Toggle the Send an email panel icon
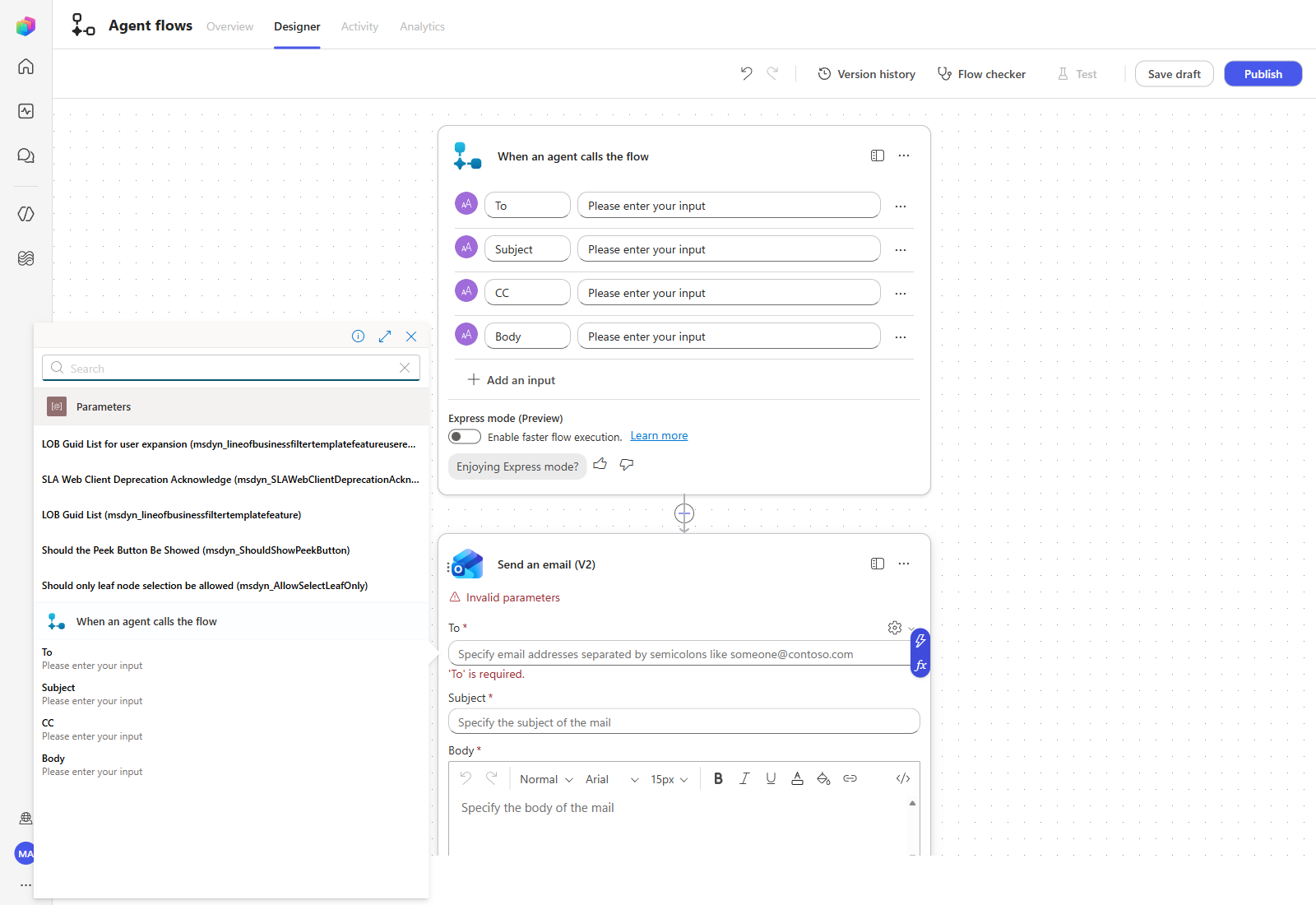 pos(878,564)
